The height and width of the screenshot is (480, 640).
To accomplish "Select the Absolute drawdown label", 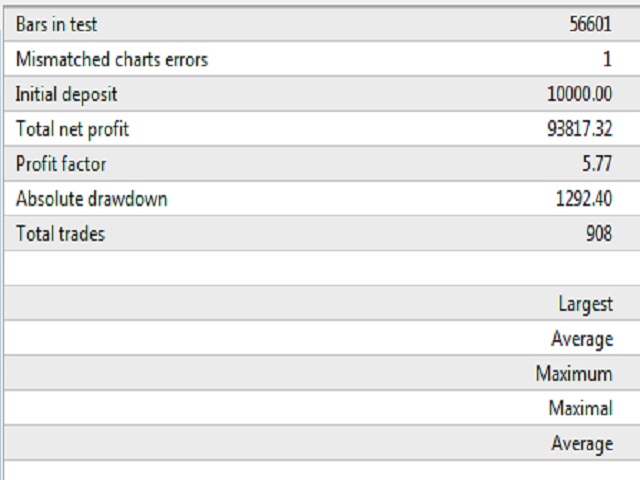I will tap(91, 199).
